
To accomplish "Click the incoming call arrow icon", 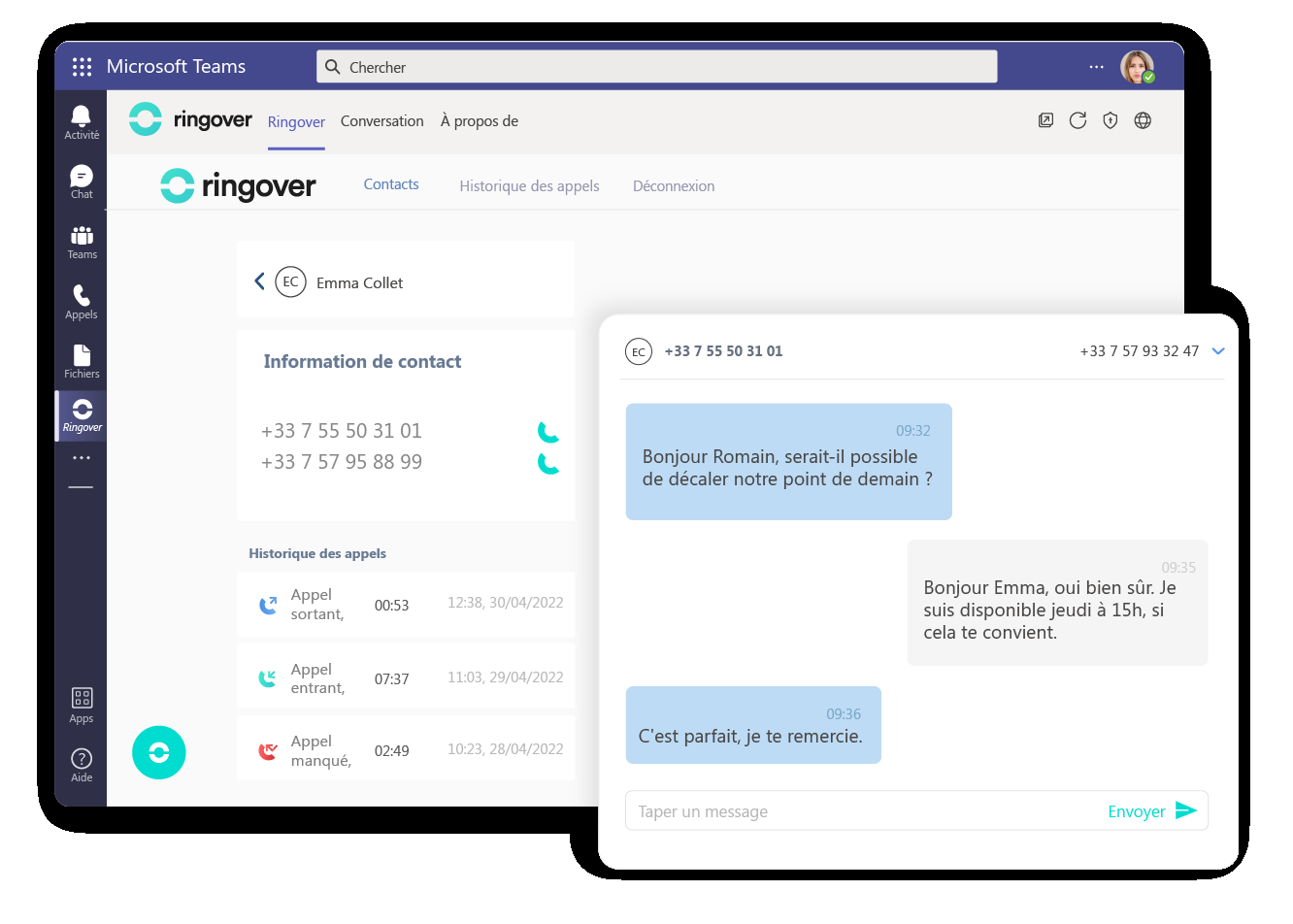I will [x=268, y=678].
